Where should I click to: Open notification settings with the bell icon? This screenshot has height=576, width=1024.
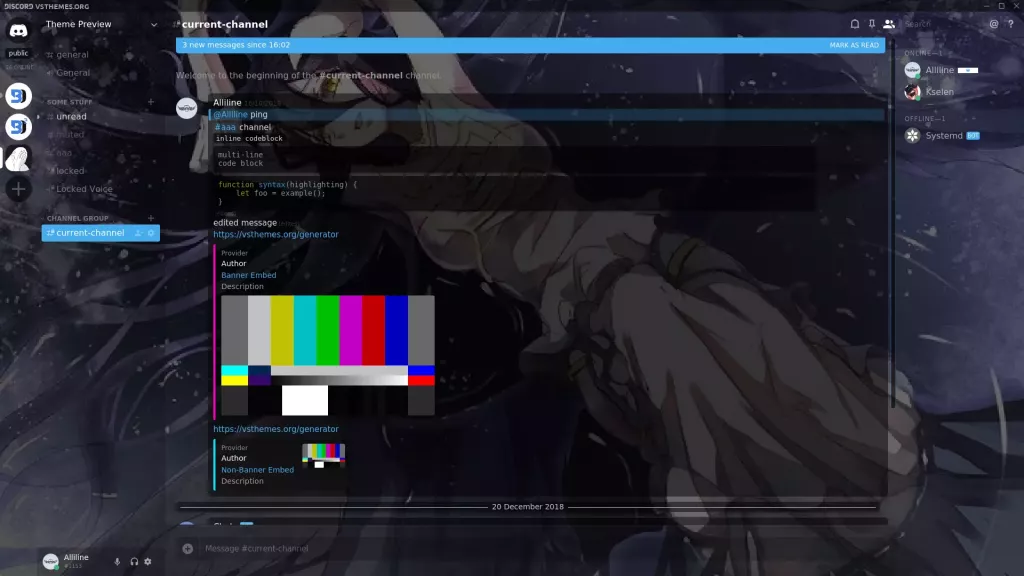coord(855,24)
